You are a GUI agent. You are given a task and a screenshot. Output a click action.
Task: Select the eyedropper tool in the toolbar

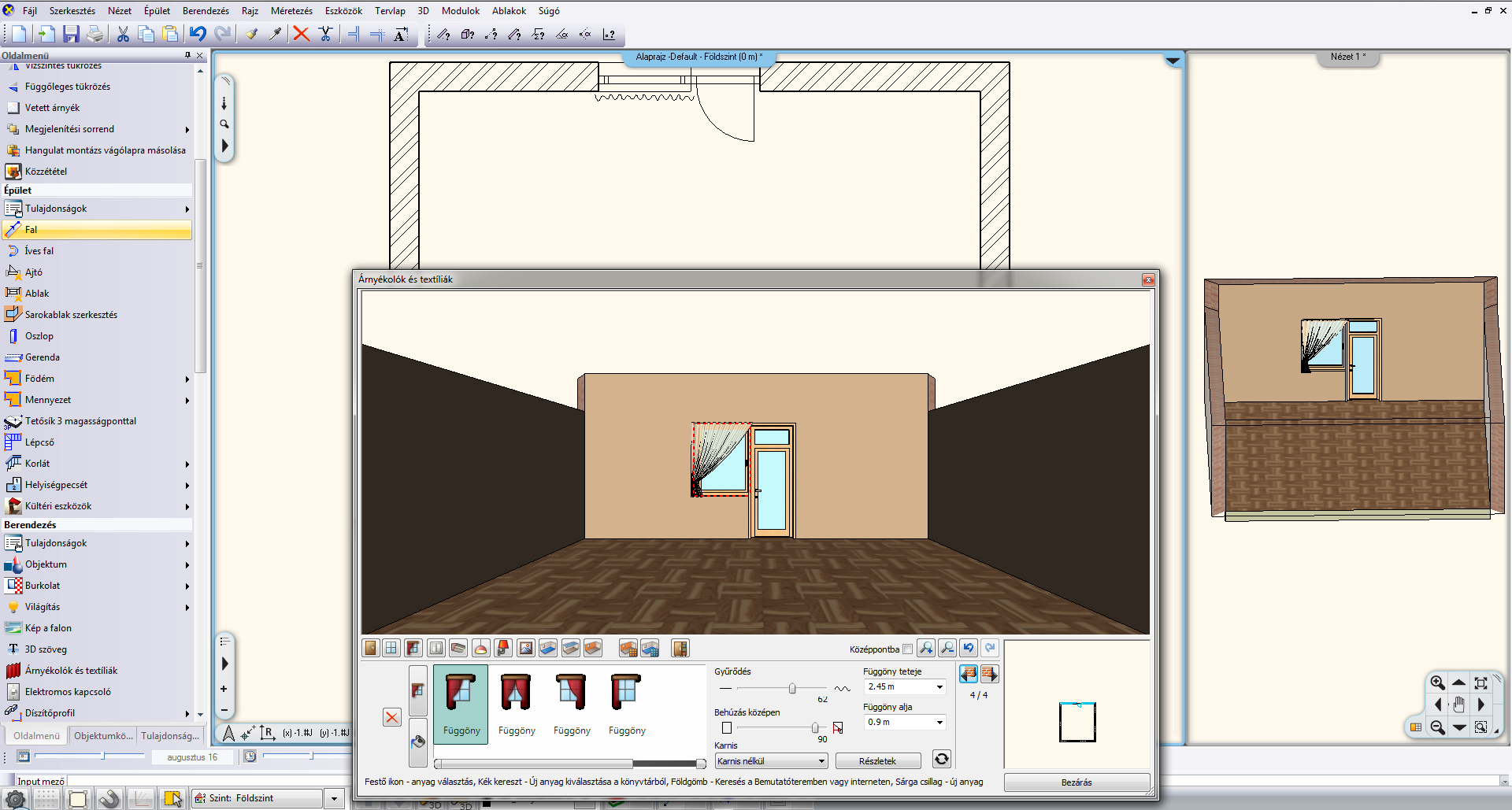pyautogui.click(x=275, y=34)
